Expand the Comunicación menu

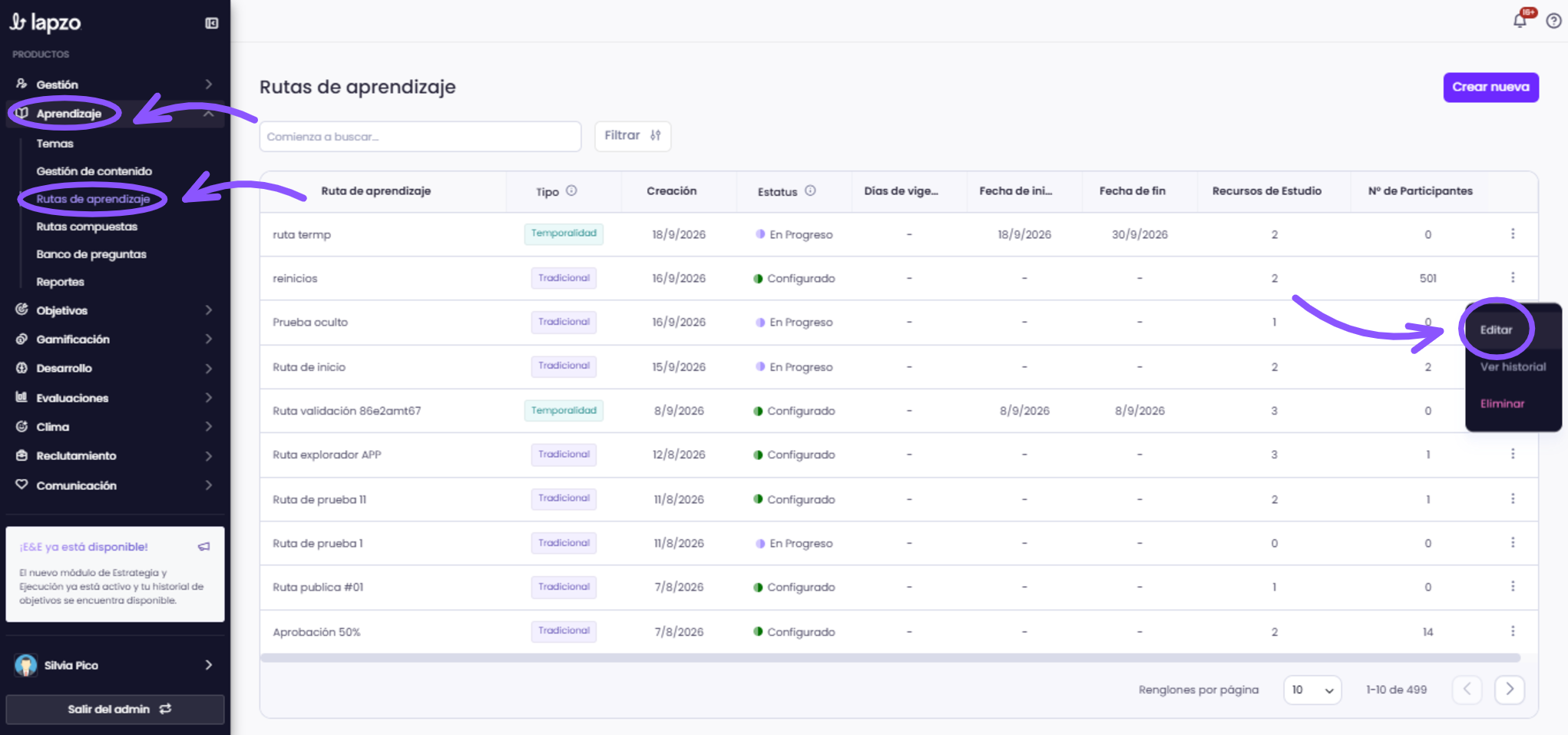click(115, 485)
